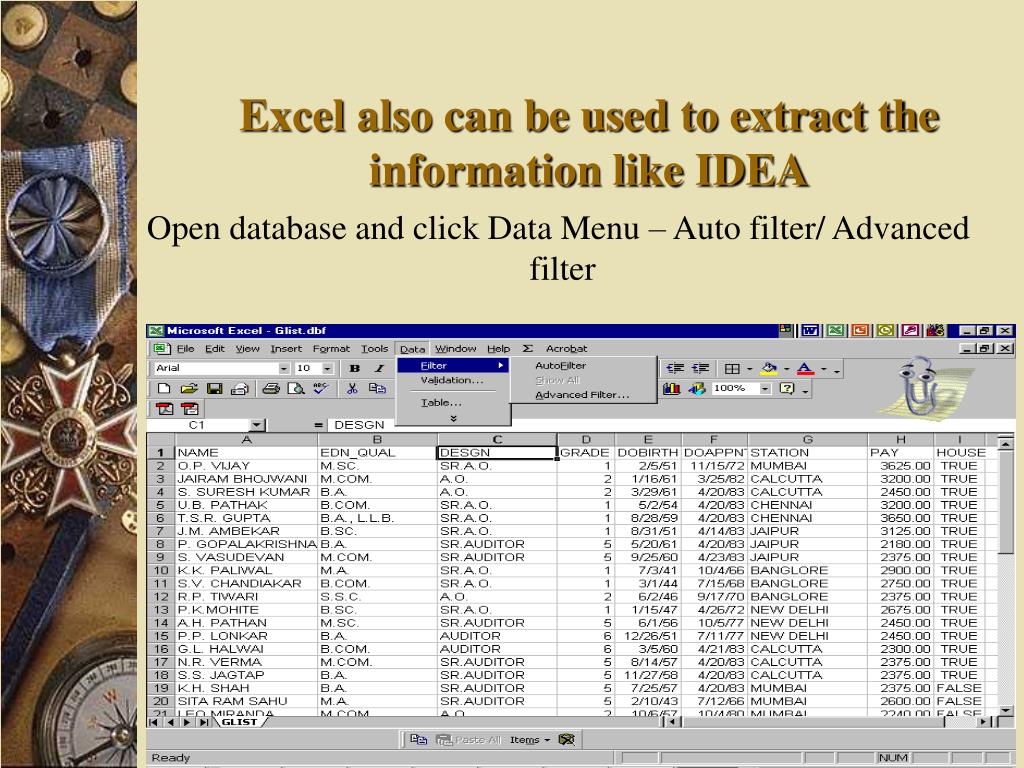Open the Acrobat menu
This screenshot has height=768, width=1024.
point(566,349)
